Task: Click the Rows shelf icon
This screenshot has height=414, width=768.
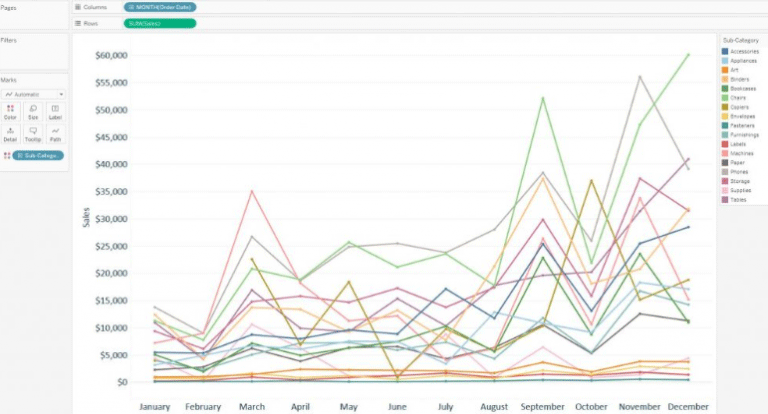Action: click(x=78, y=22)
